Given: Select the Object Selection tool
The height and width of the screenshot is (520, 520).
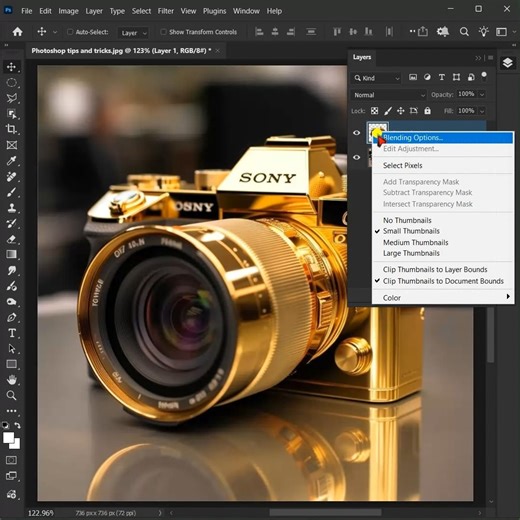Looking at the screenshot, I should tap(12, 114).
